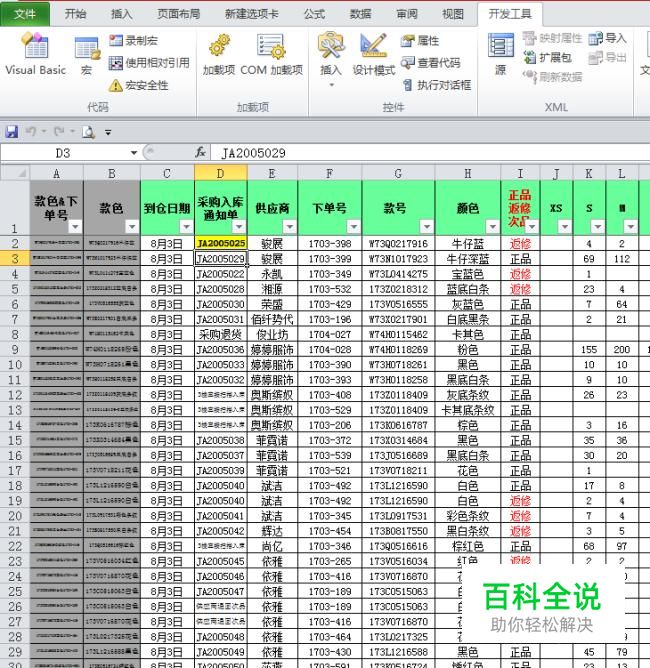Select cell 1704-027 in 下单号

click(x=330, y=334)
